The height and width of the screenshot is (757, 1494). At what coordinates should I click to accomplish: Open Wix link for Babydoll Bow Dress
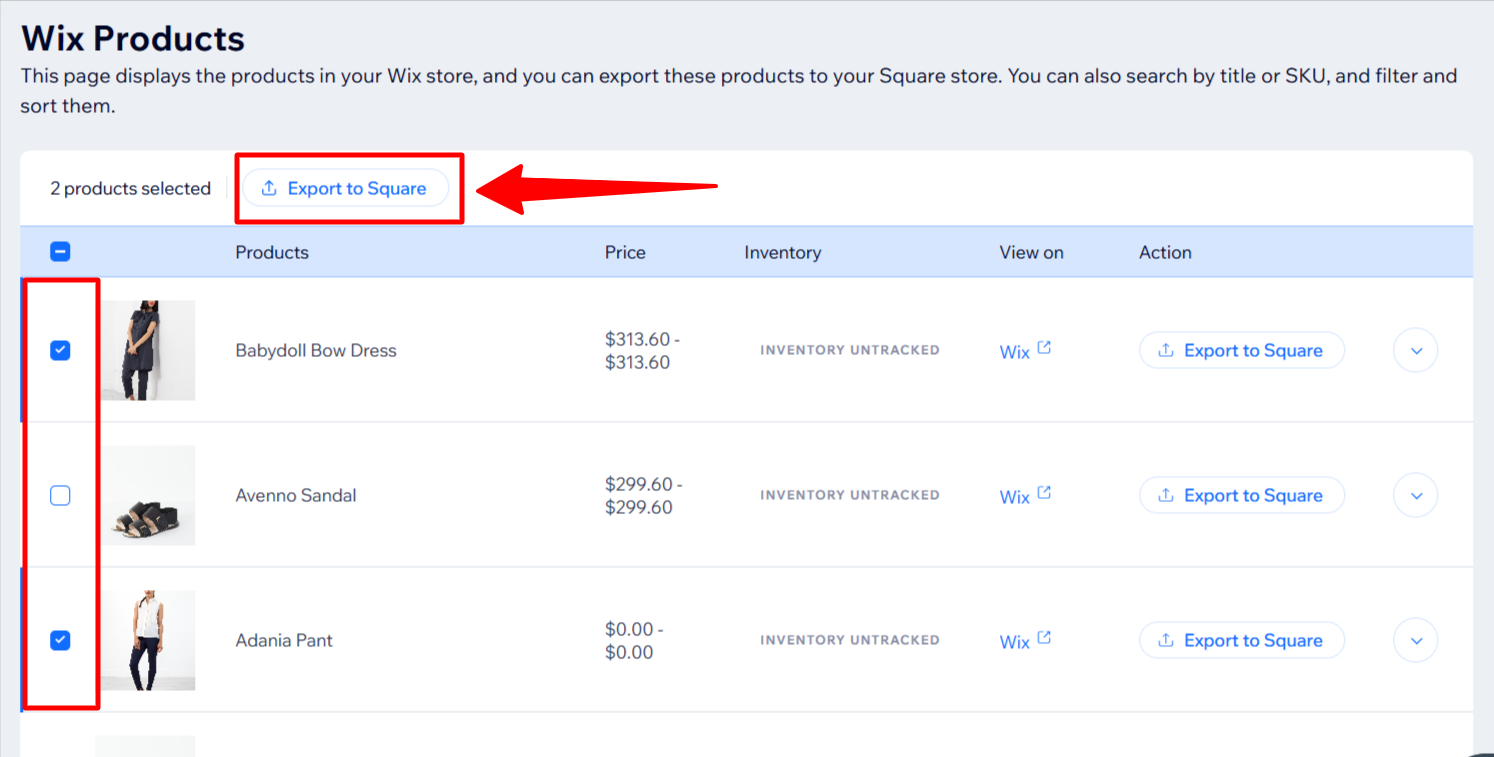1014,352
